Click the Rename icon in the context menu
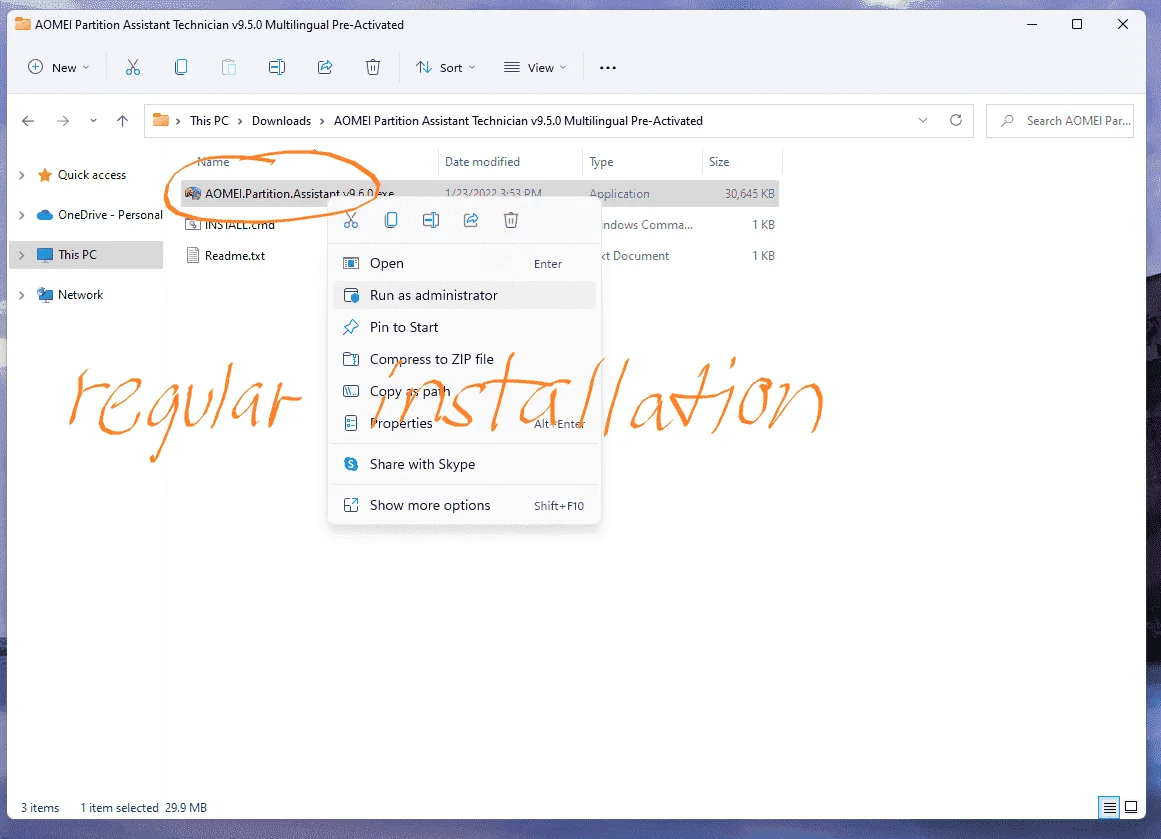The image size is (1161, 839). click(431, 220)
